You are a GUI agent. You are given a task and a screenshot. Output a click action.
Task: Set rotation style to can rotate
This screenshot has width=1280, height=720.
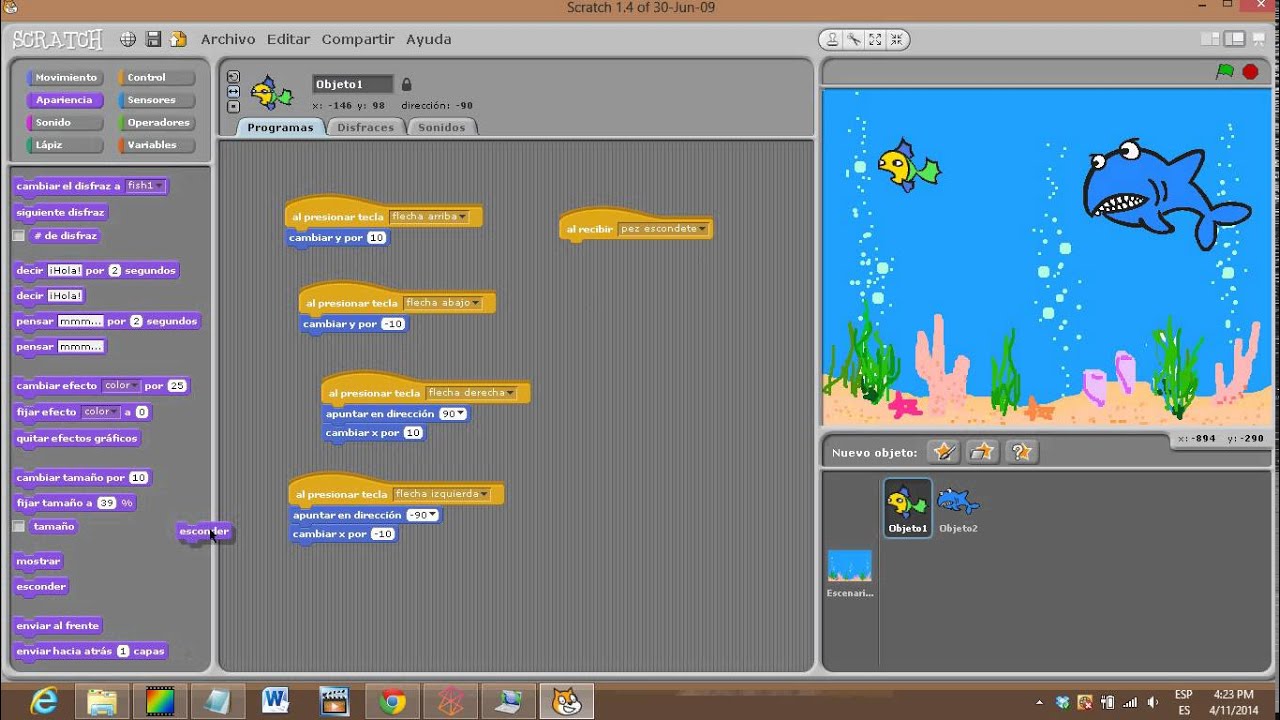[233, 76]
